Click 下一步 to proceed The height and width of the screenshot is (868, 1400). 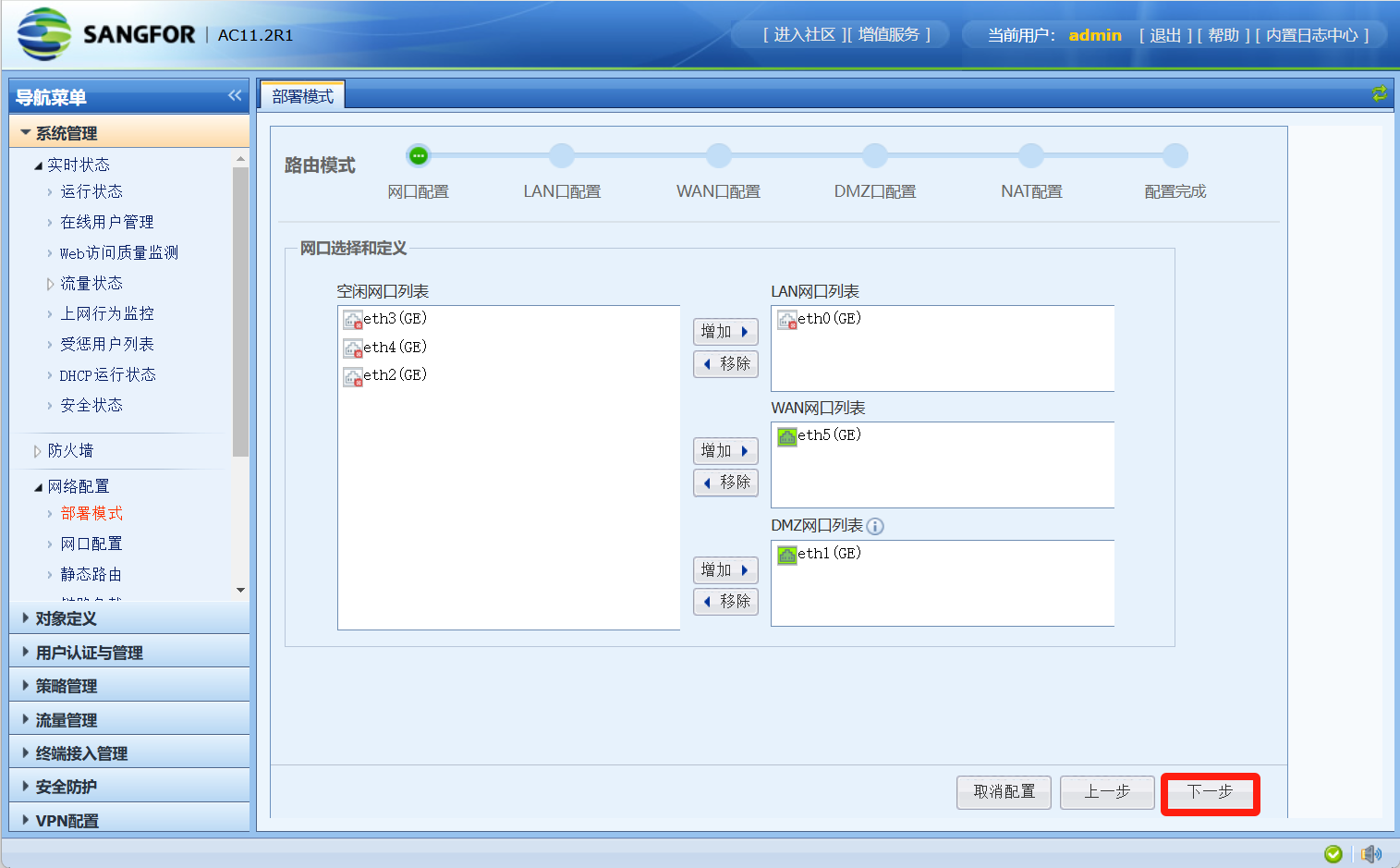click(1210, 792)
